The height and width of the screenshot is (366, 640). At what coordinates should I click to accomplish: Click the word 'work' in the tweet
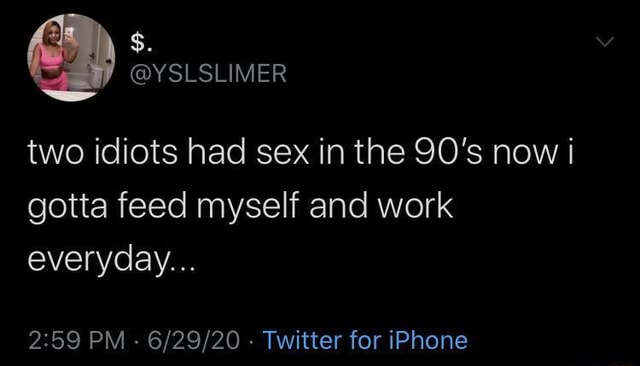point(415,206)
